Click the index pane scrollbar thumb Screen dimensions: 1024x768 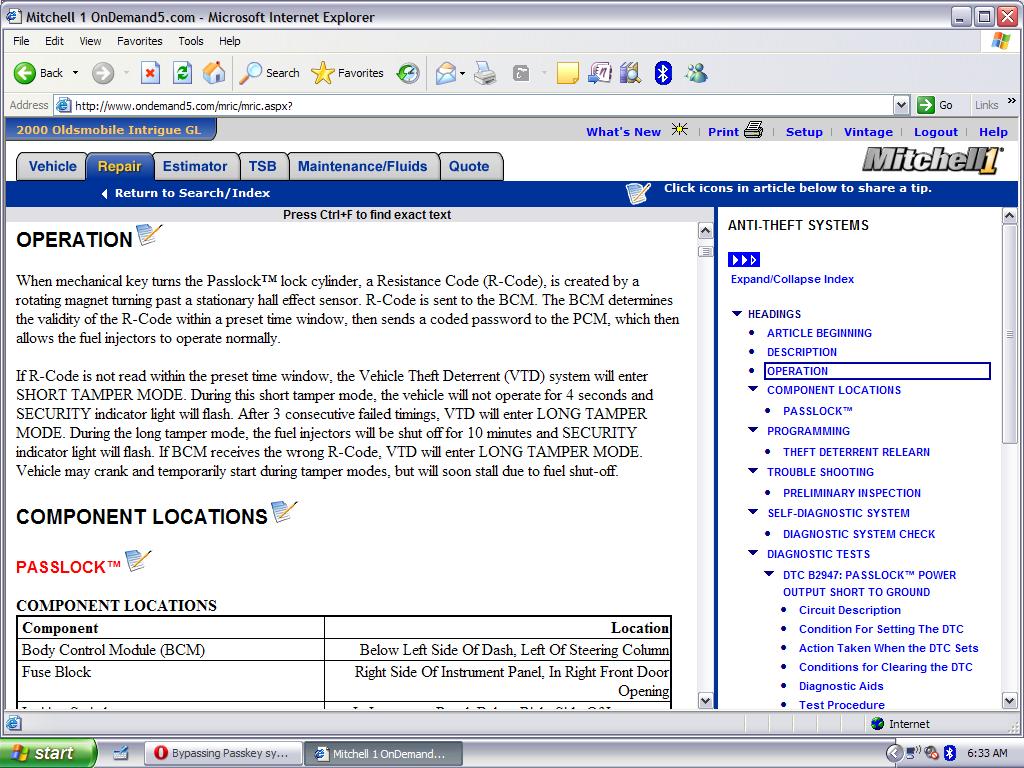click(1009, 335)
